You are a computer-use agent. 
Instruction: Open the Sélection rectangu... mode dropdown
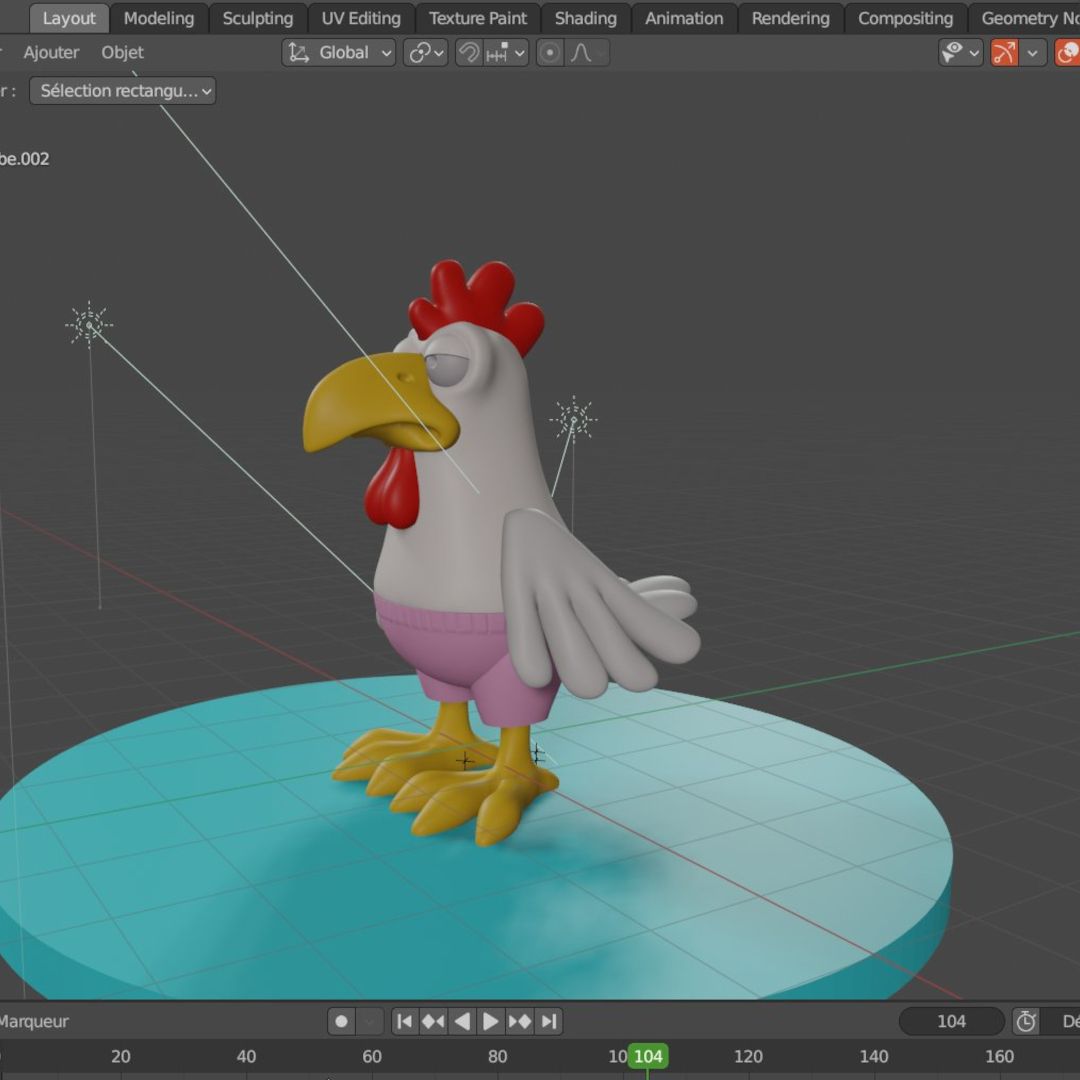(123, 91)
